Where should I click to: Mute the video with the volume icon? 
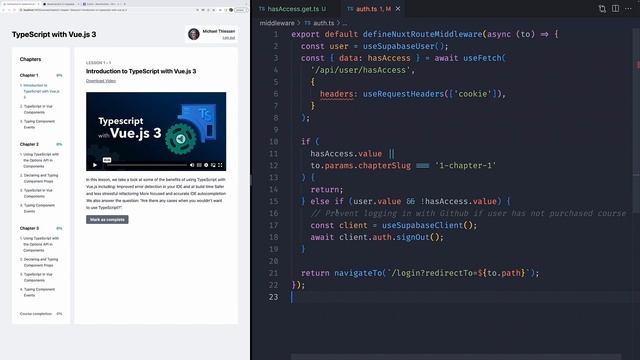192,165
